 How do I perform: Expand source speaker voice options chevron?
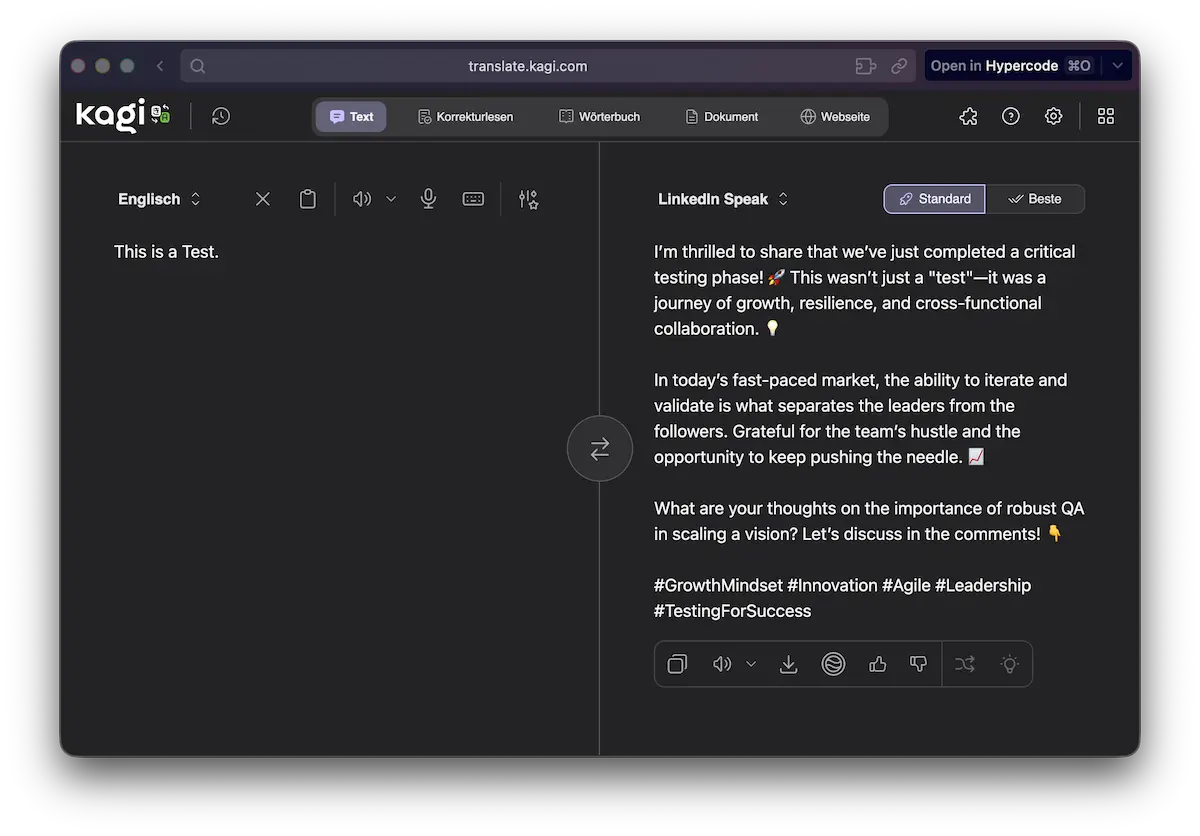click(391, 199)
